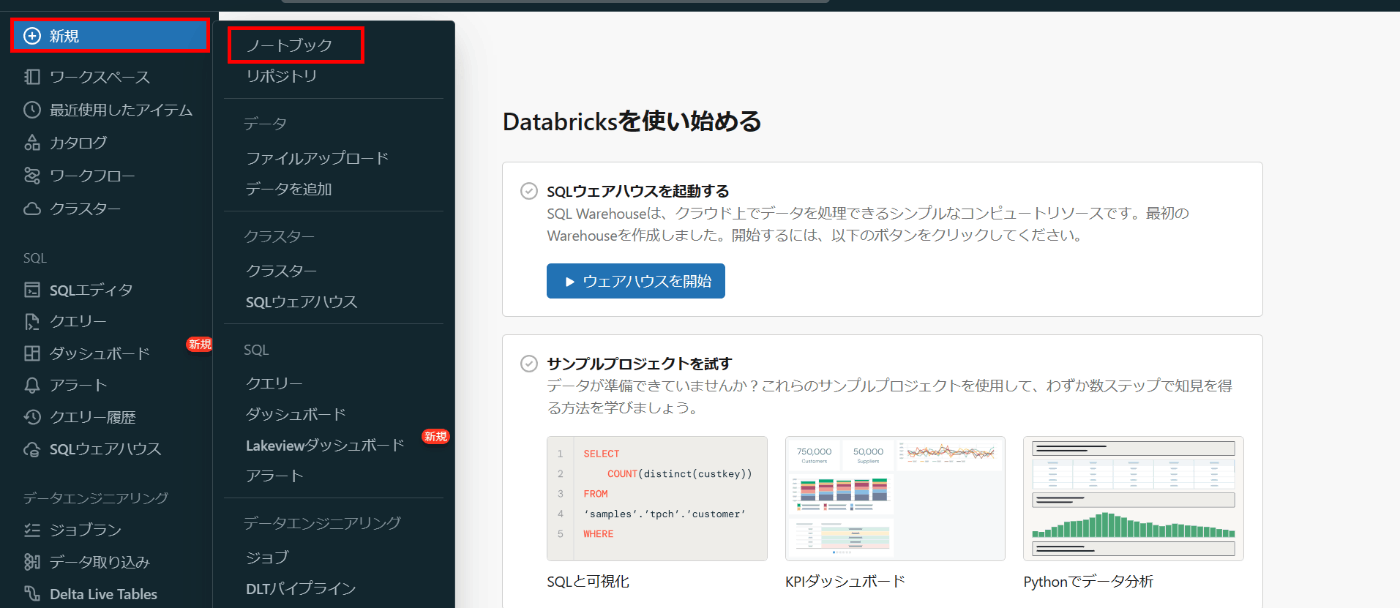
Task: Open Delta Live Tables in the sidebar
Action: tap(104, 594)
